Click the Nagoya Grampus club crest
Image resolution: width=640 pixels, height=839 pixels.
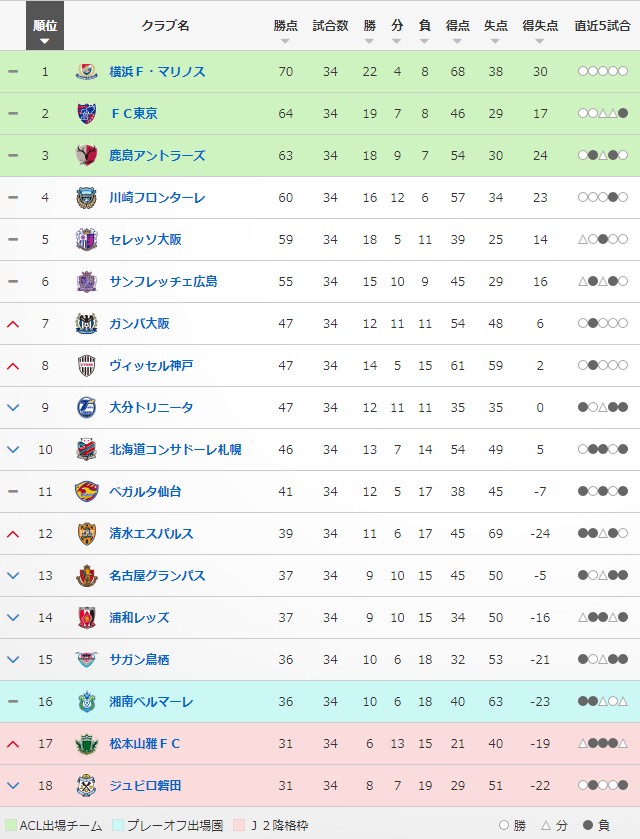(86, 576)
